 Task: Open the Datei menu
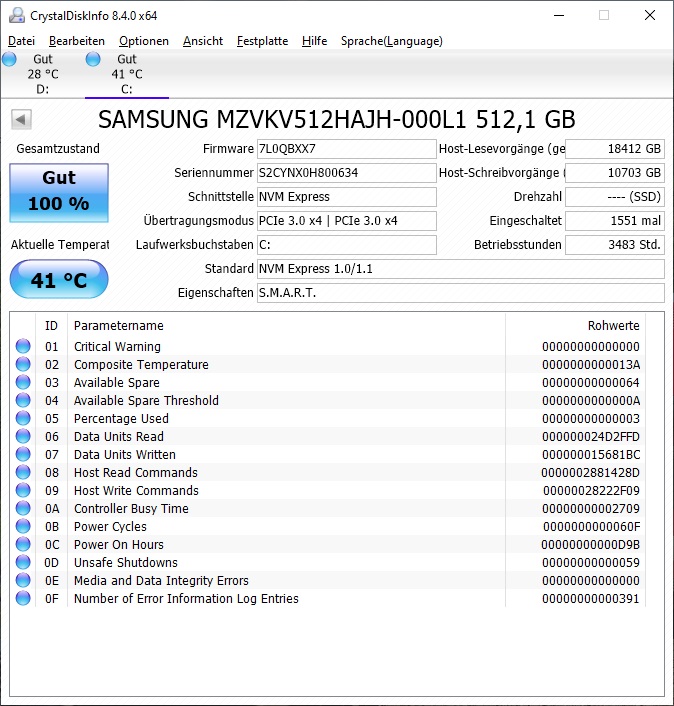coord(21,41)
